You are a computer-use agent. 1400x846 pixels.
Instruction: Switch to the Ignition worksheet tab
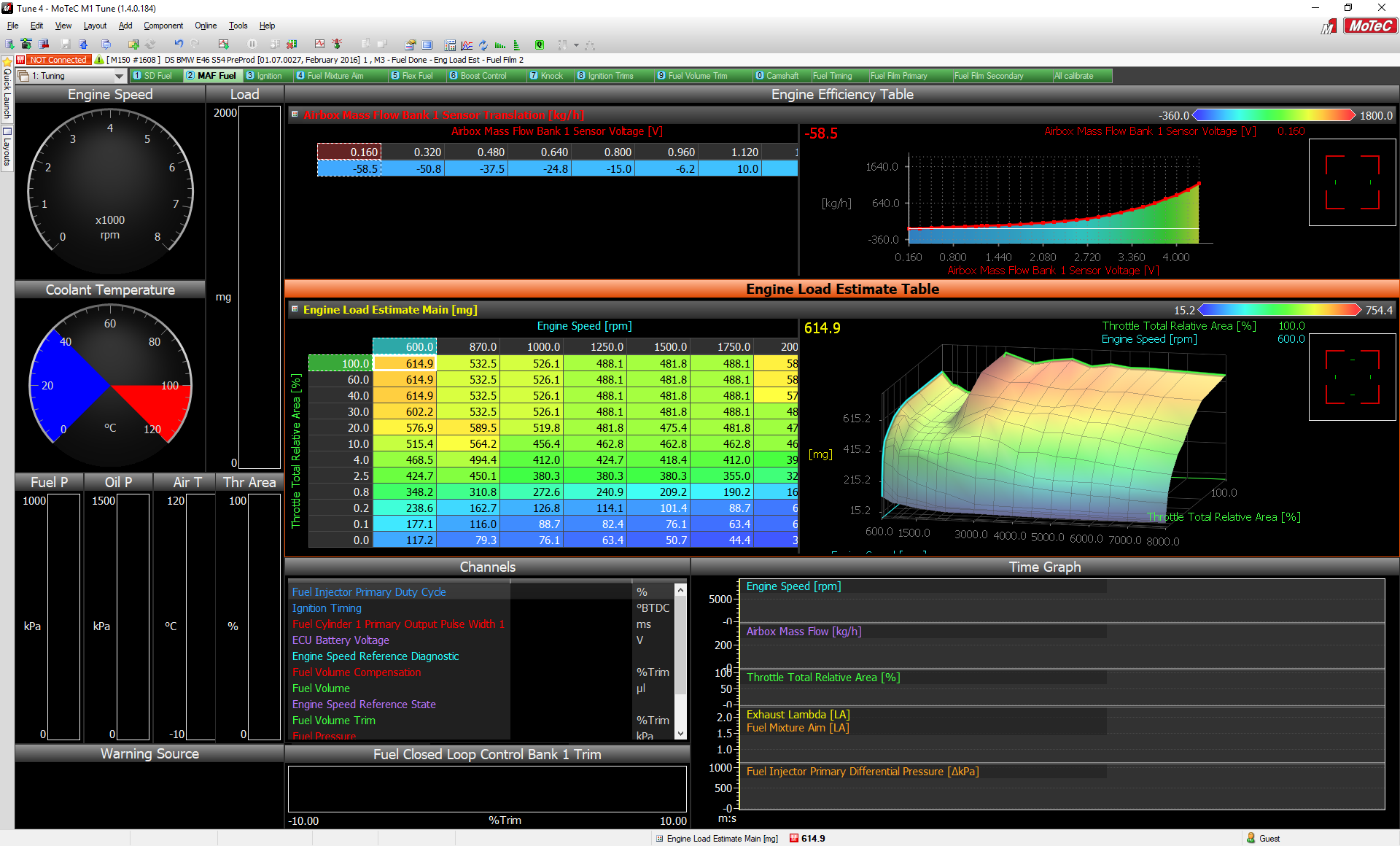[x=268, y=76]
